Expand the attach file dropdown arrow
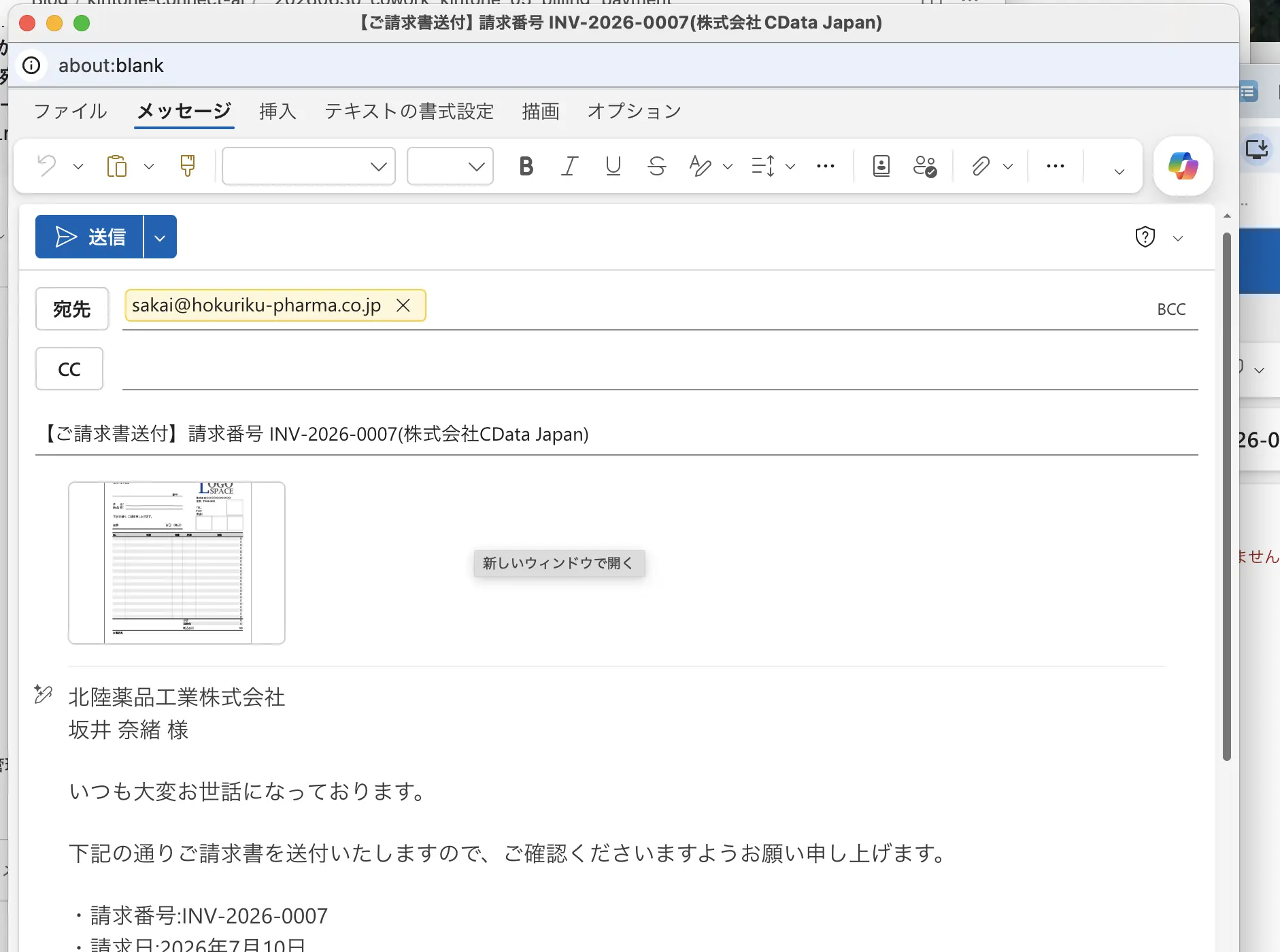Screen dimensions: 1280x952 (1008, 167)
